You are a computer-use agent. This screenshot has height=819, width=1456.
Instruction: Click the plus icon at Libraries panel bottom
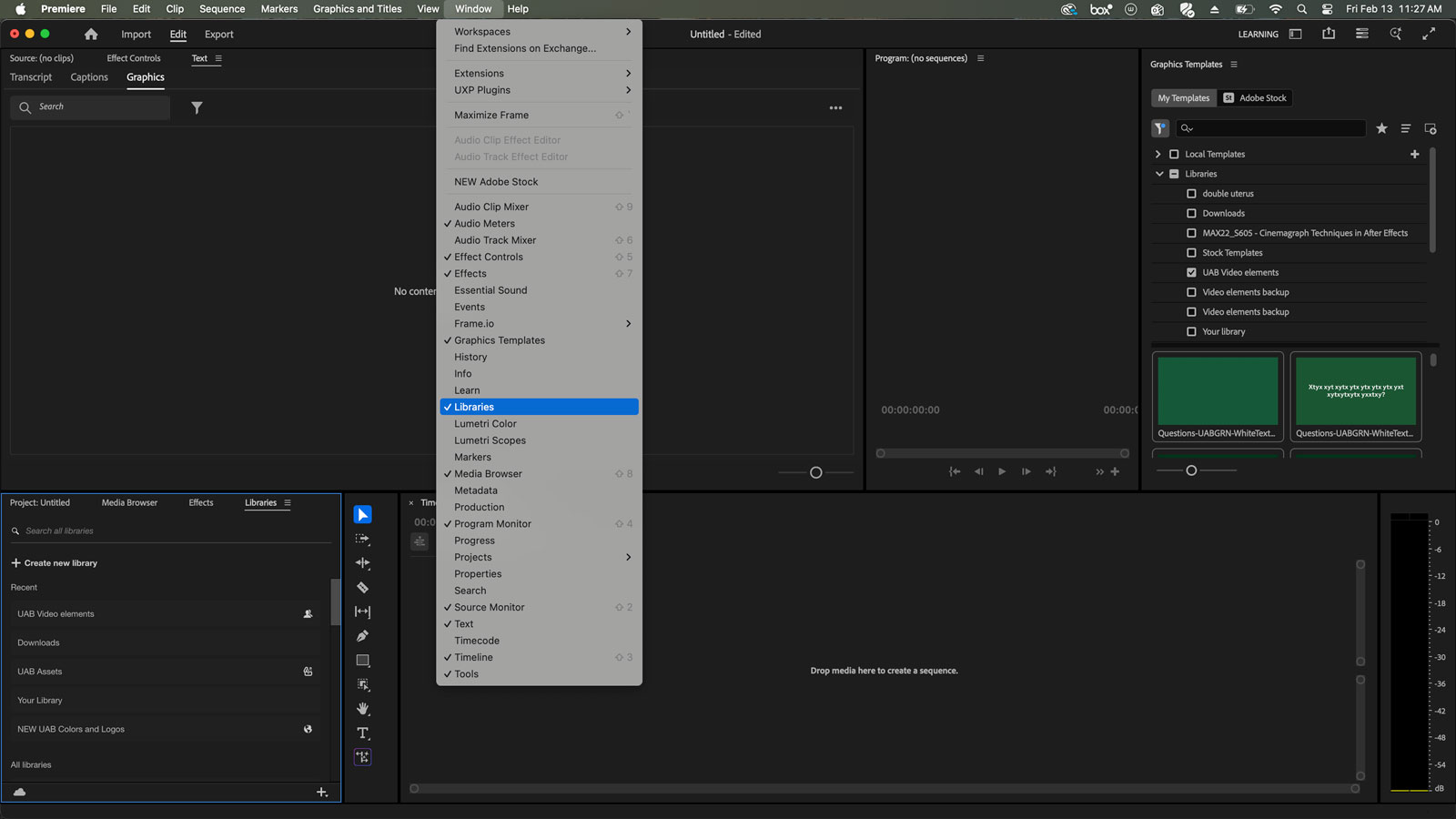click(x=321, y=793)
